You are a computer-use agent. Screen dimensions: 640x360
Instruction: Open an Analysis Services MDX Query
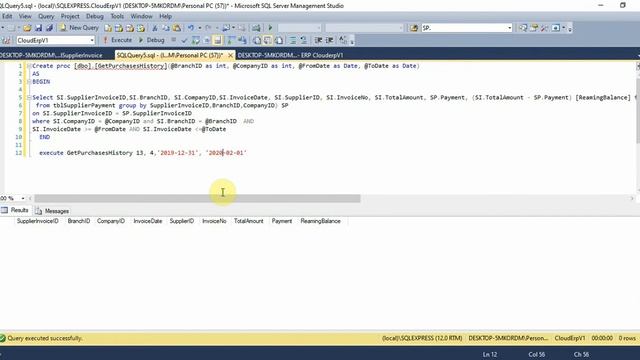(119, 28)
